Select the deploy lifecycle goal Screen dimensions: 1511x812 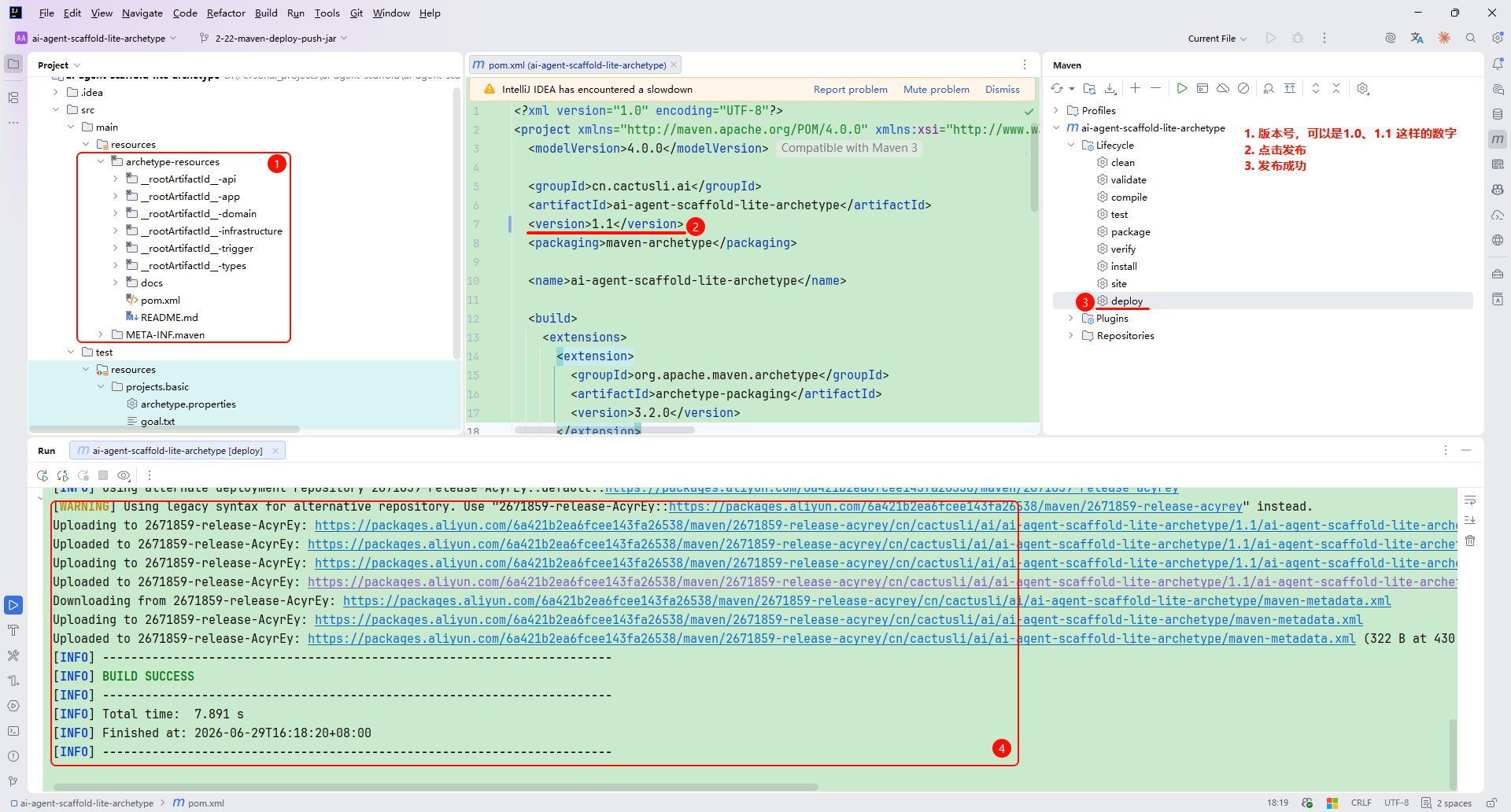tap(1126, 301)
